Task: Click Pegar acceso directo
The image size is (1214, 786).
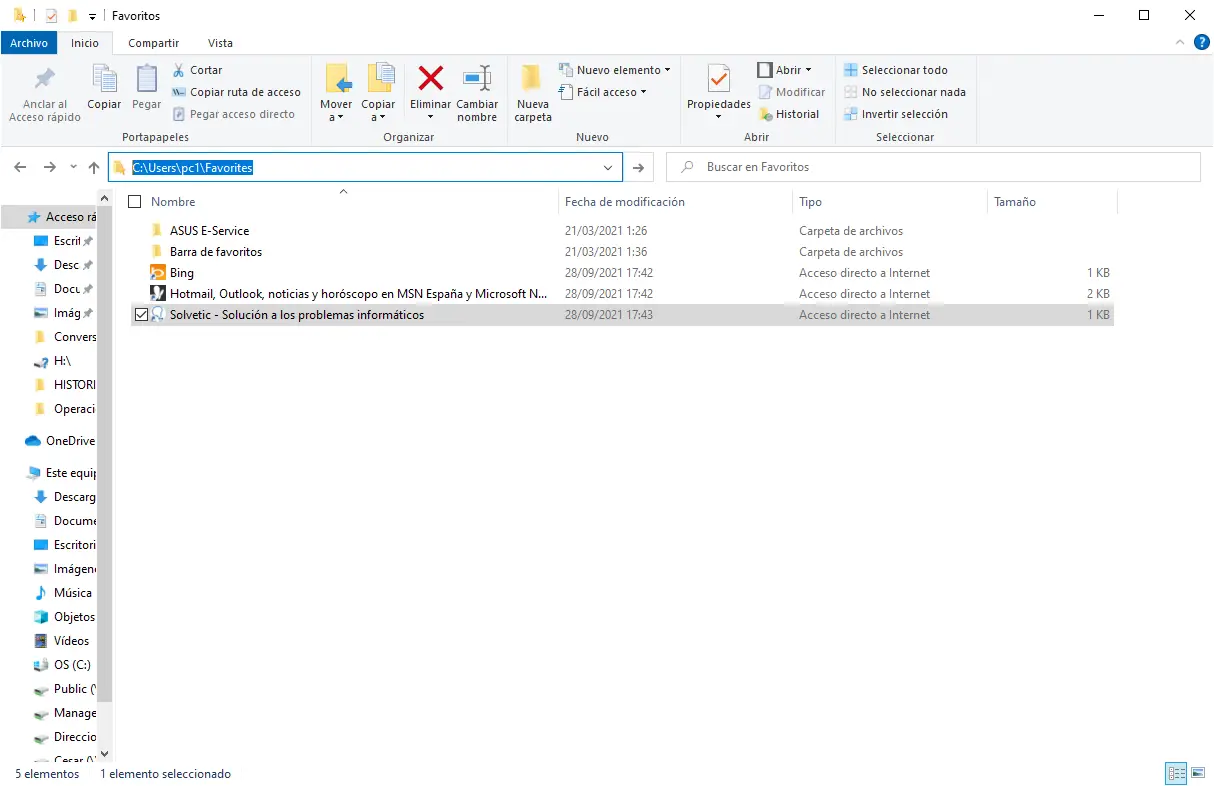Action: point(234,114)
